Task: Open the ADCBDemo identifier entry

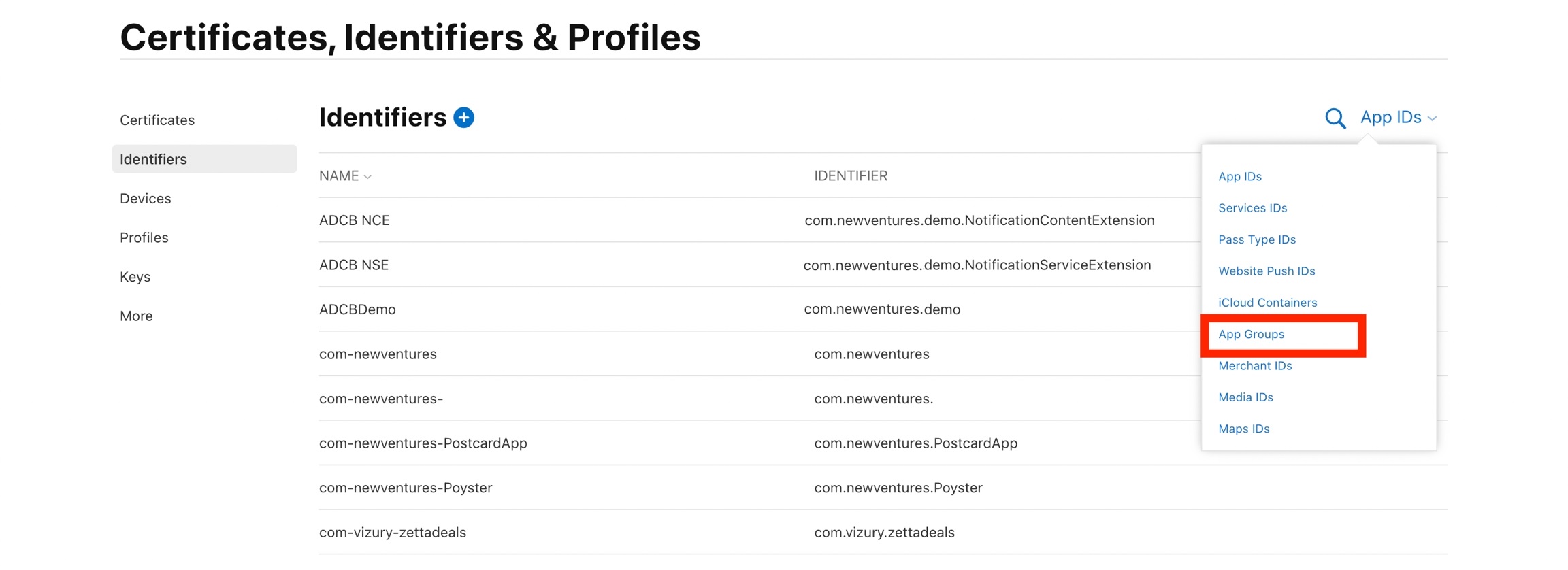Action: (357, 309)
